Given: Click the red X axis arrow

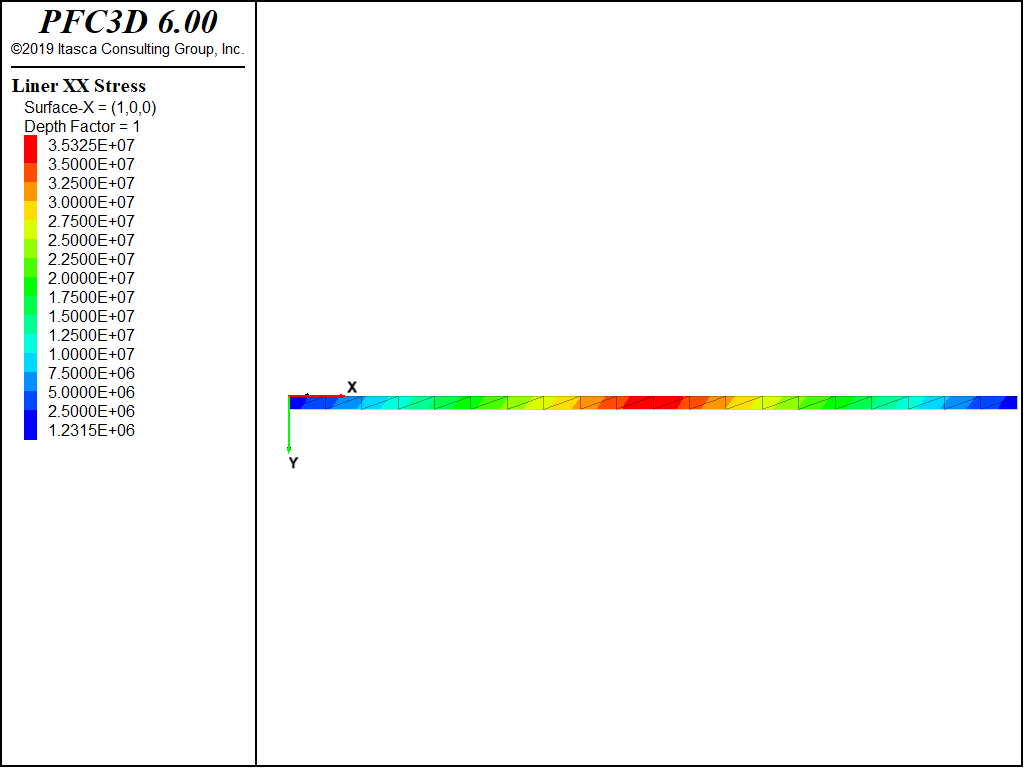Looking at the screenshot, I should [x=317, y=396].
